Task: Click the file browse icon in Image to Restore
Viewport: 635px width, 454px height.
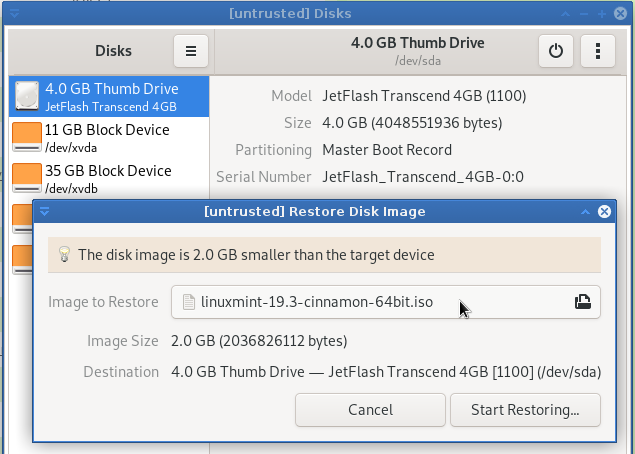Action: (x=583, y=302)
